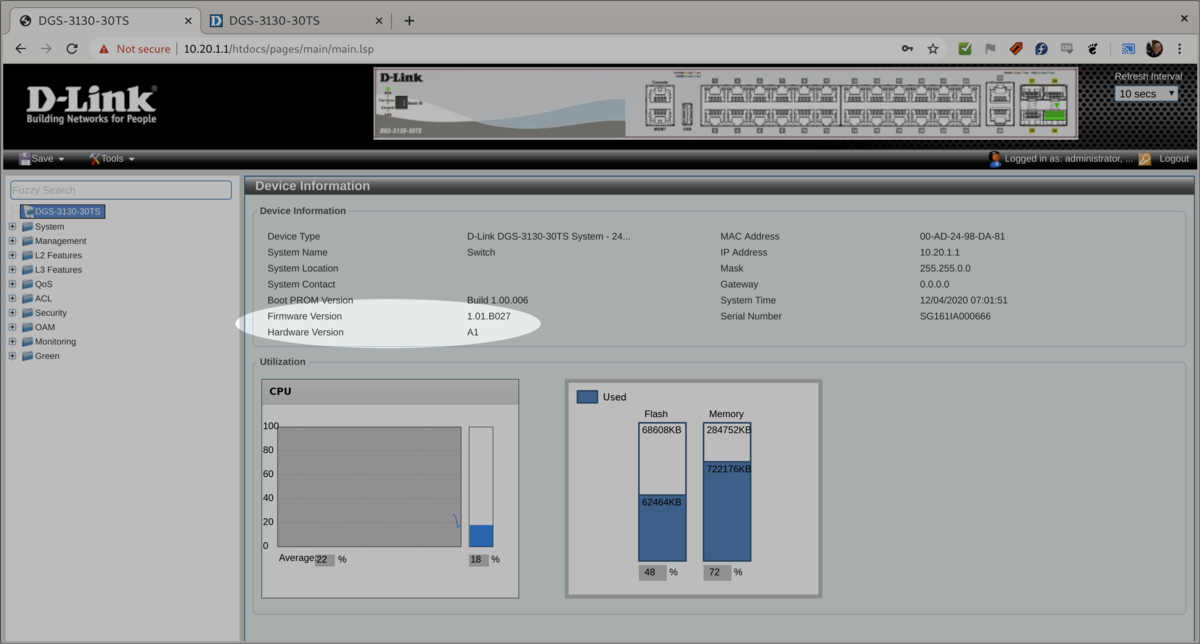Click the Not secure warning icon
This screenshot has width=1200, height=644.
[103, 49]
